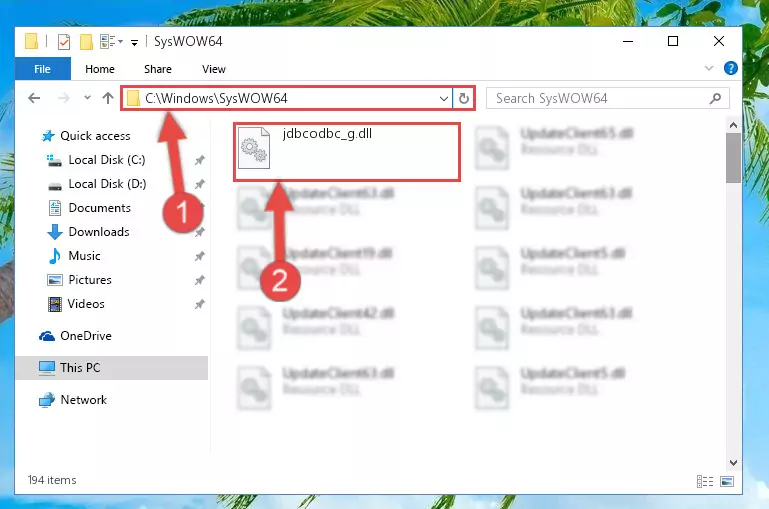The height and width of the screenshot is (509, 769).
Task: Open Pictures in the sidebar
Action: pos(90,280)
